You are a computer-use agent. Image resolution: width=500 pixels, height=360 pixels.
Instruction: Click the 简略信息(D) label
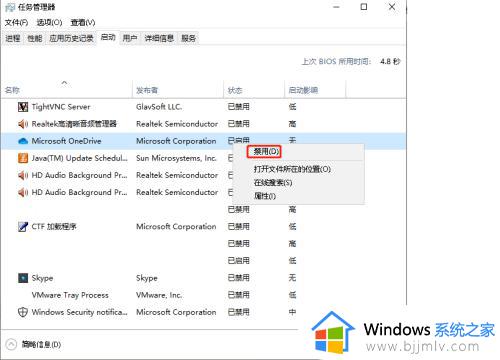point(41,344)
